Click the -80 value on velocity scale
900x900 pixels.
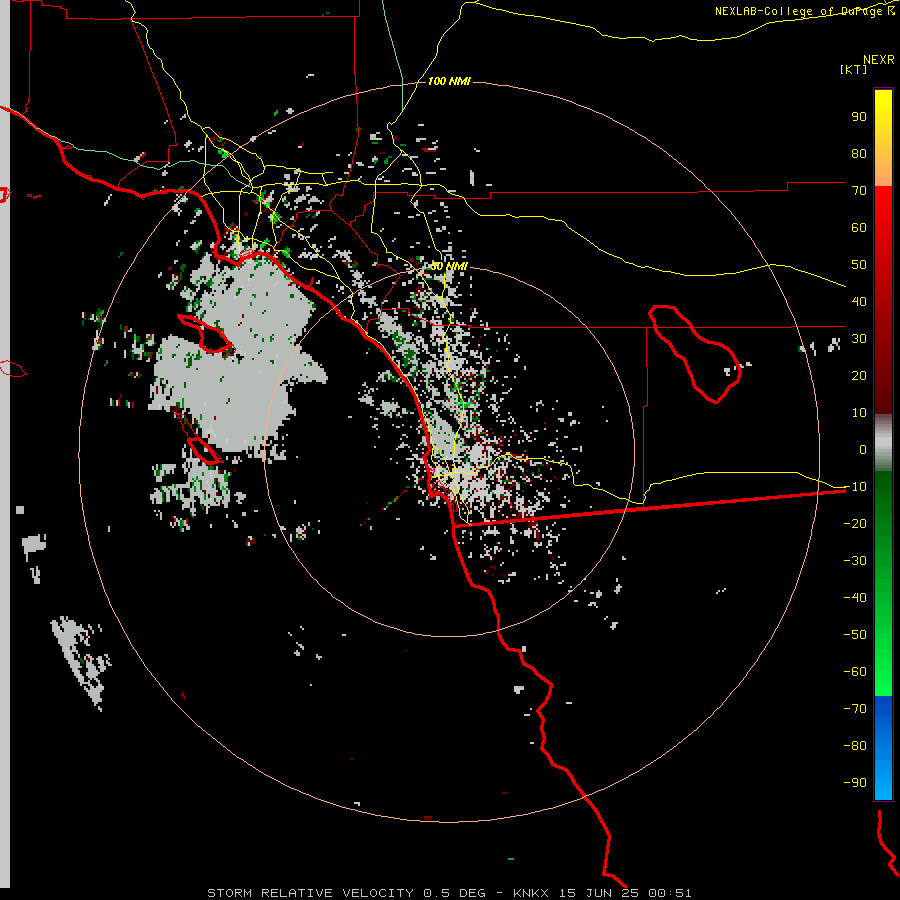[x=855, y=746]
